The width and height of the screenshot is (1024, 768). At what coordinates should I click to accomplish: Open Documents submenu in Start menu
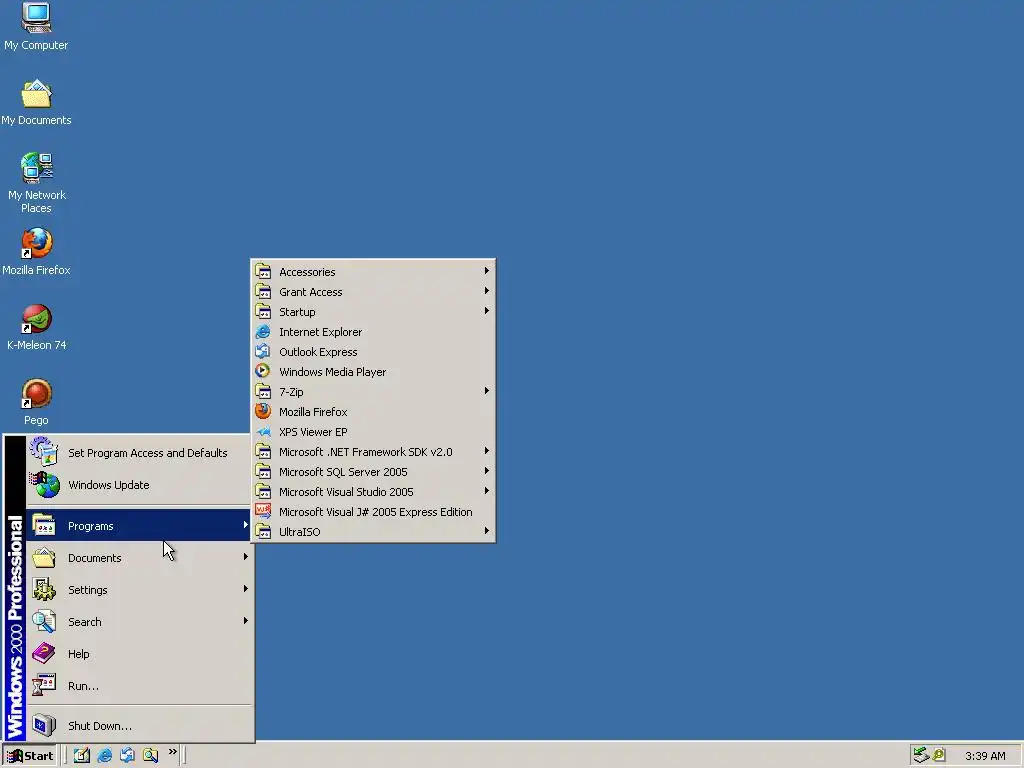pyautogui.click(x=139, y=558)
